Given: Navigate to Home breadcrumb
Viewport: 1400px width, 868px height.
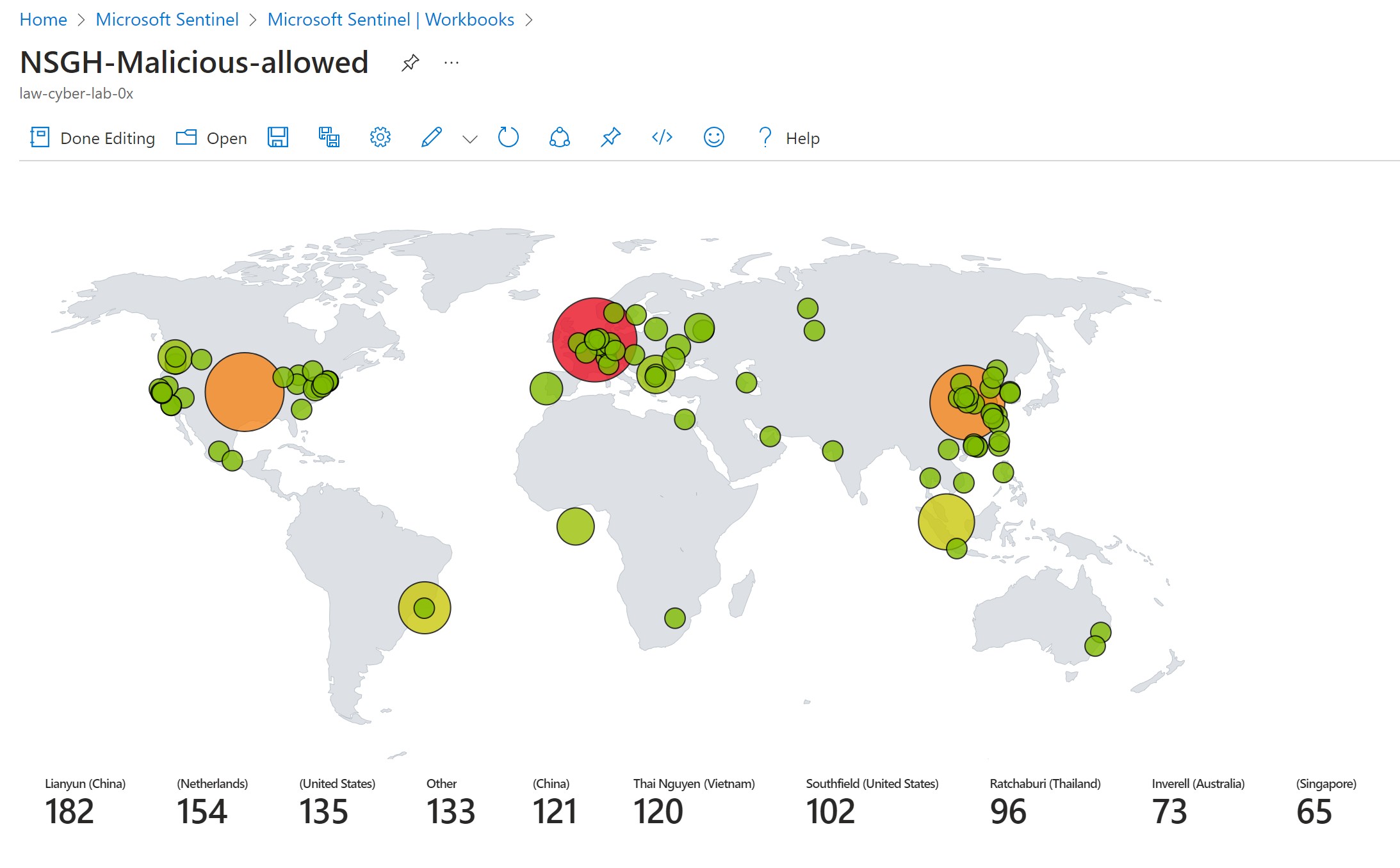Looking at the screenshot, I should click(43, 20).
